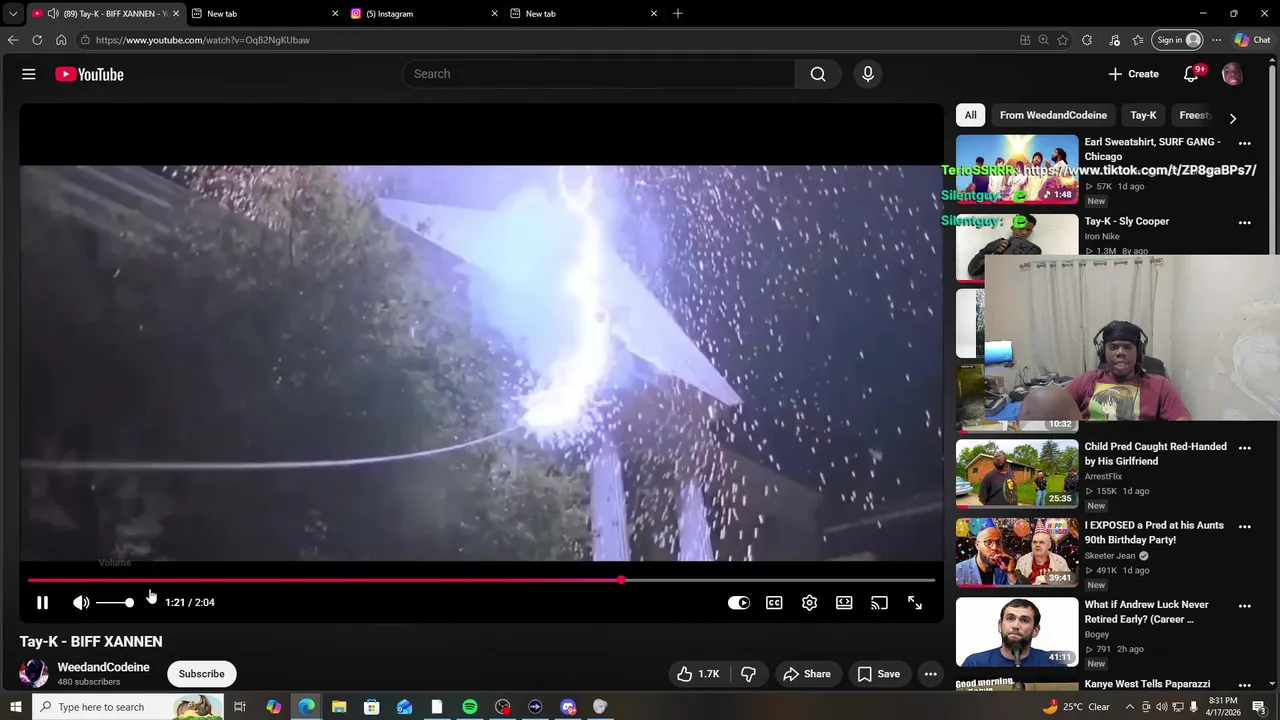Open the Skeeter Jean channel name
1280x720 pixels.
[x=1110, y=556]
